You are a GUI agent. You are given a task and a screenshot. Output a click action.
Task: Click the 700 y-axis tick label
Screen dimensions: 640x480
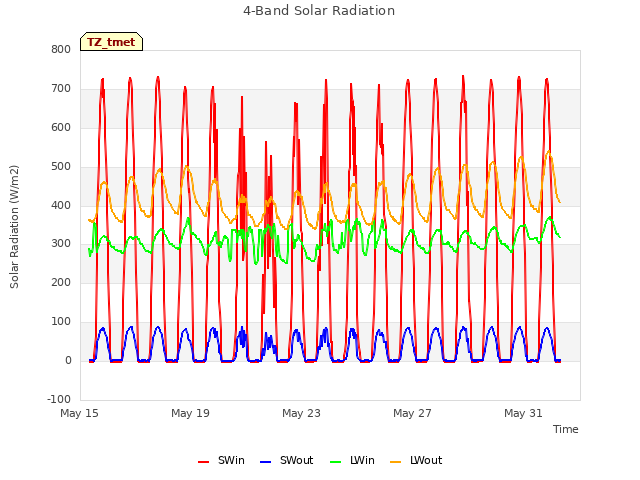(x=61, y=89)
